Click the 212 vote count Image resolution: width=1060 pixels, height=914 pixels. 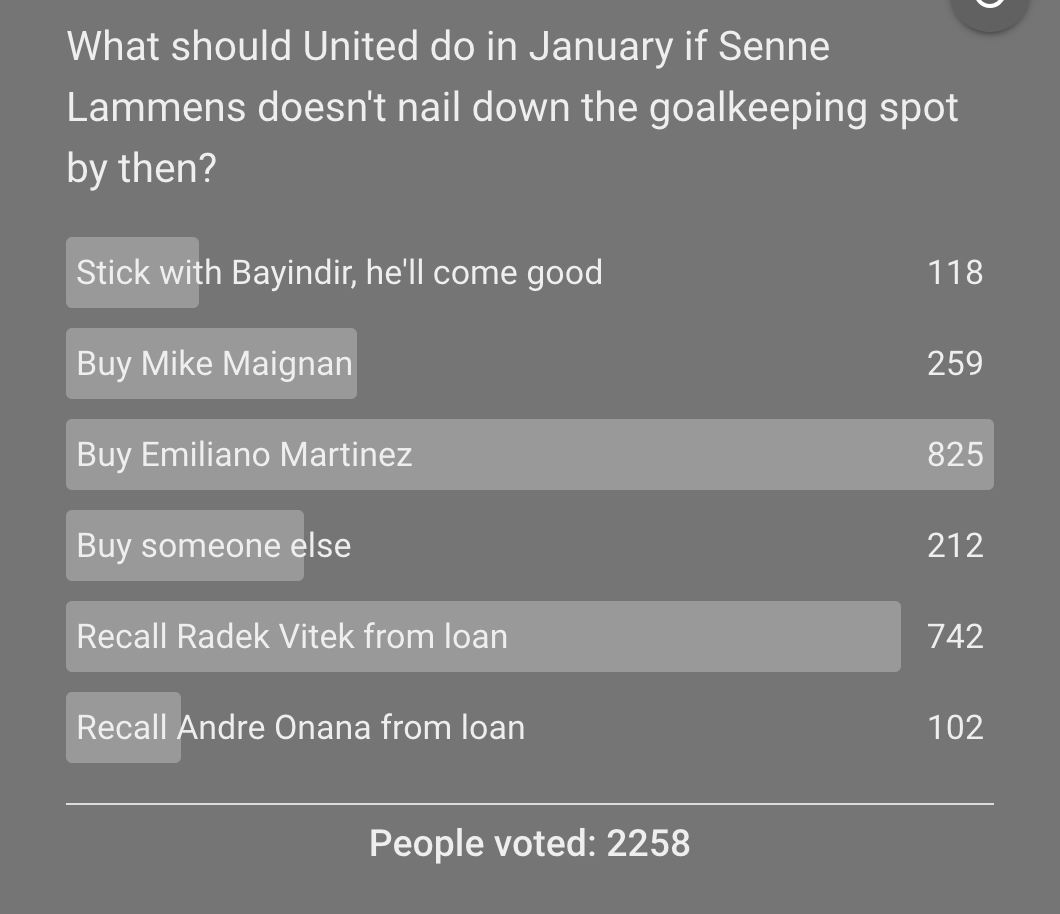pyautogui.click(x=955, y=545)
